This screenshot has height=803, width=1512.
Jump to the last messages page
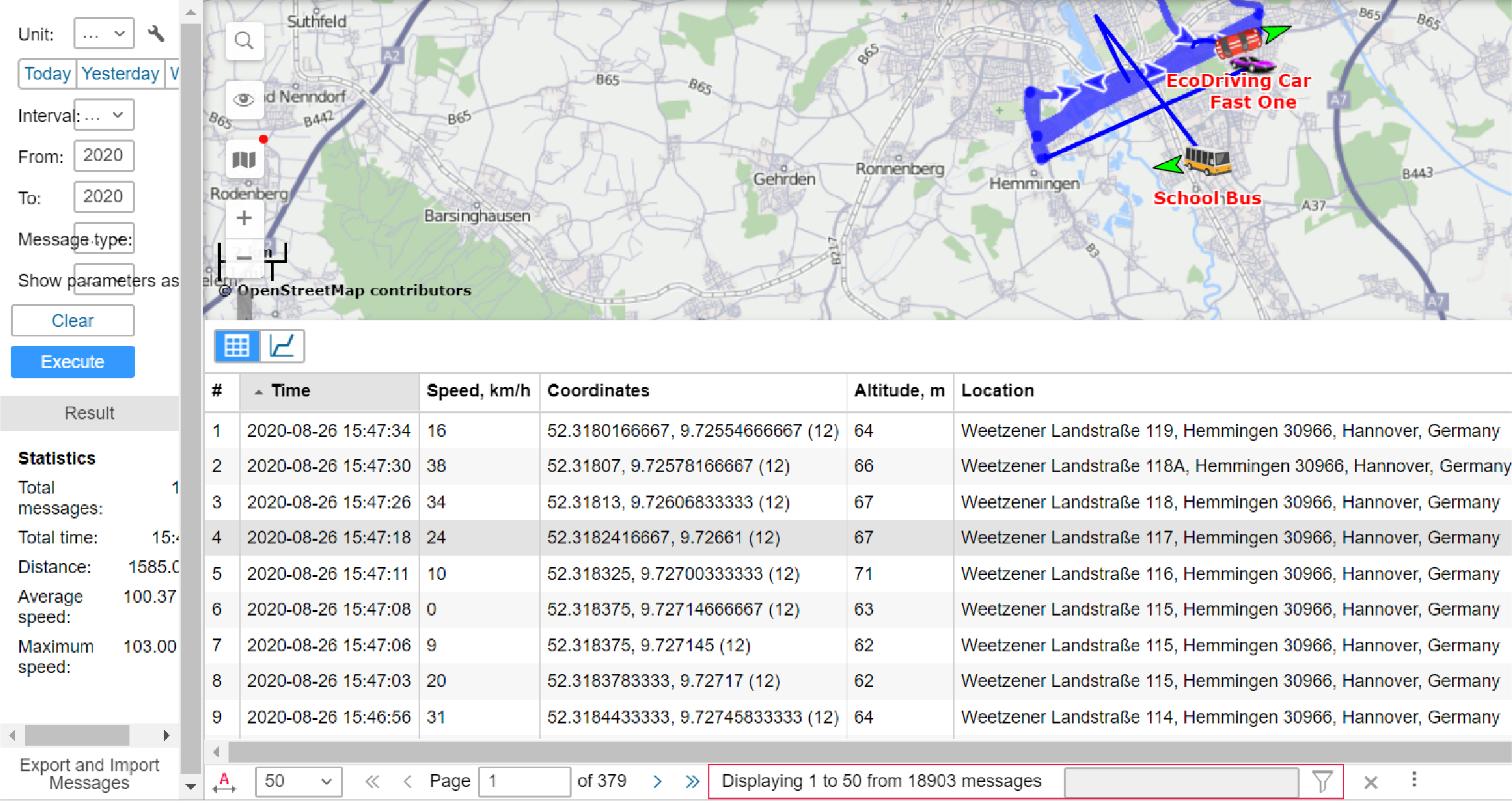point(692,781)
